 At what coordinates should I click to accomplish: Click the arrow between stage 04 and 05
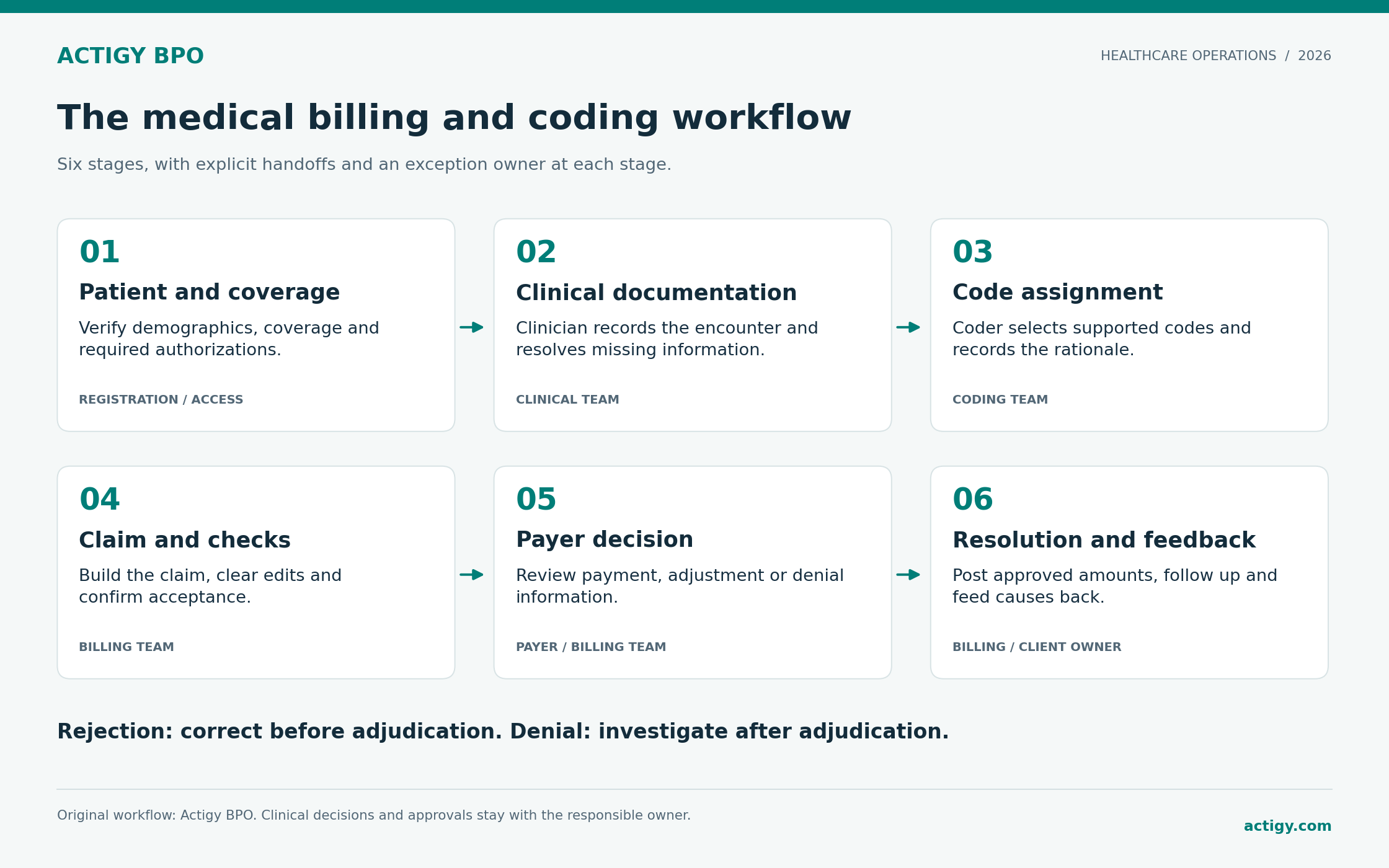click(471, 575)
